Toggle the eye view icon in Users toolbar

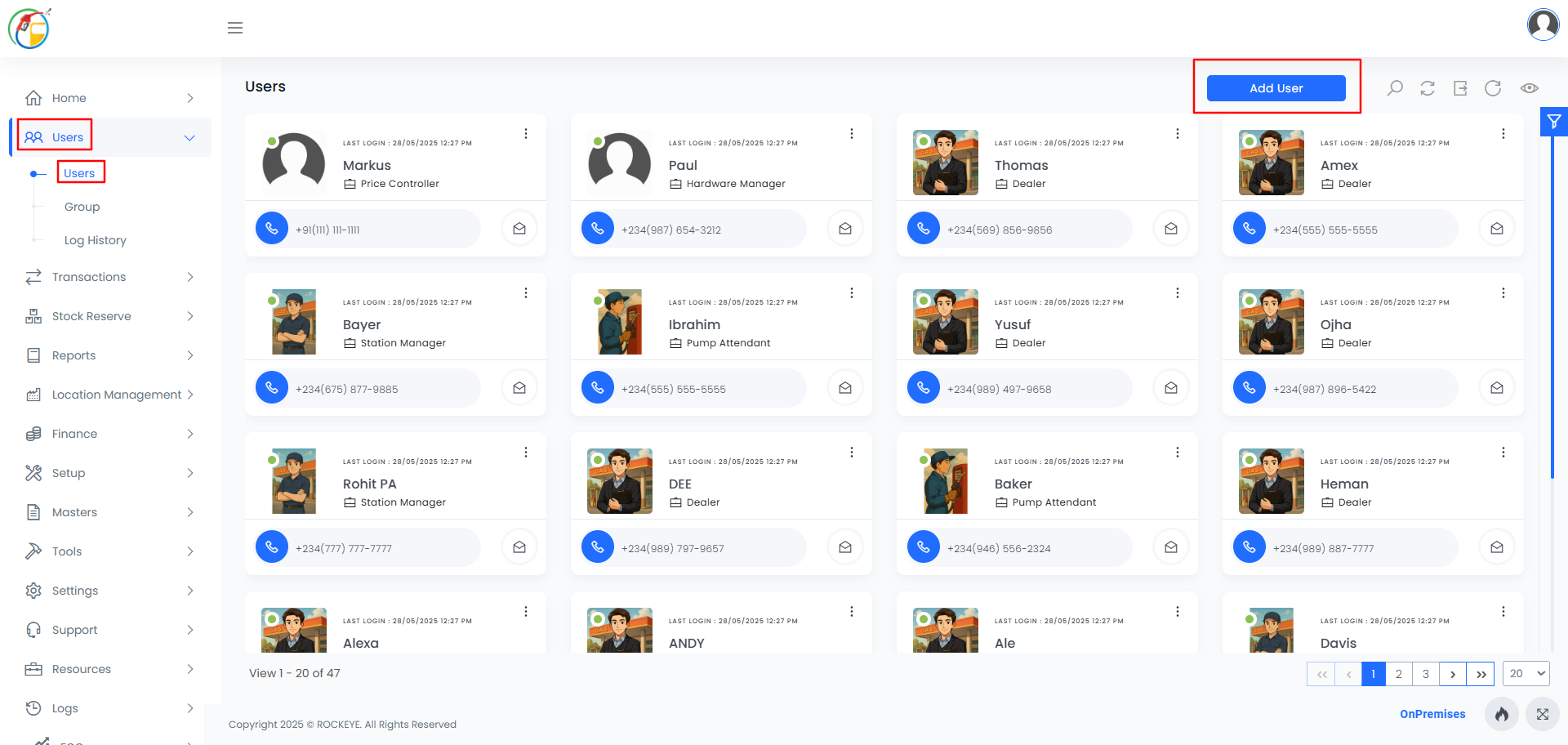[x=1530, y=88]
